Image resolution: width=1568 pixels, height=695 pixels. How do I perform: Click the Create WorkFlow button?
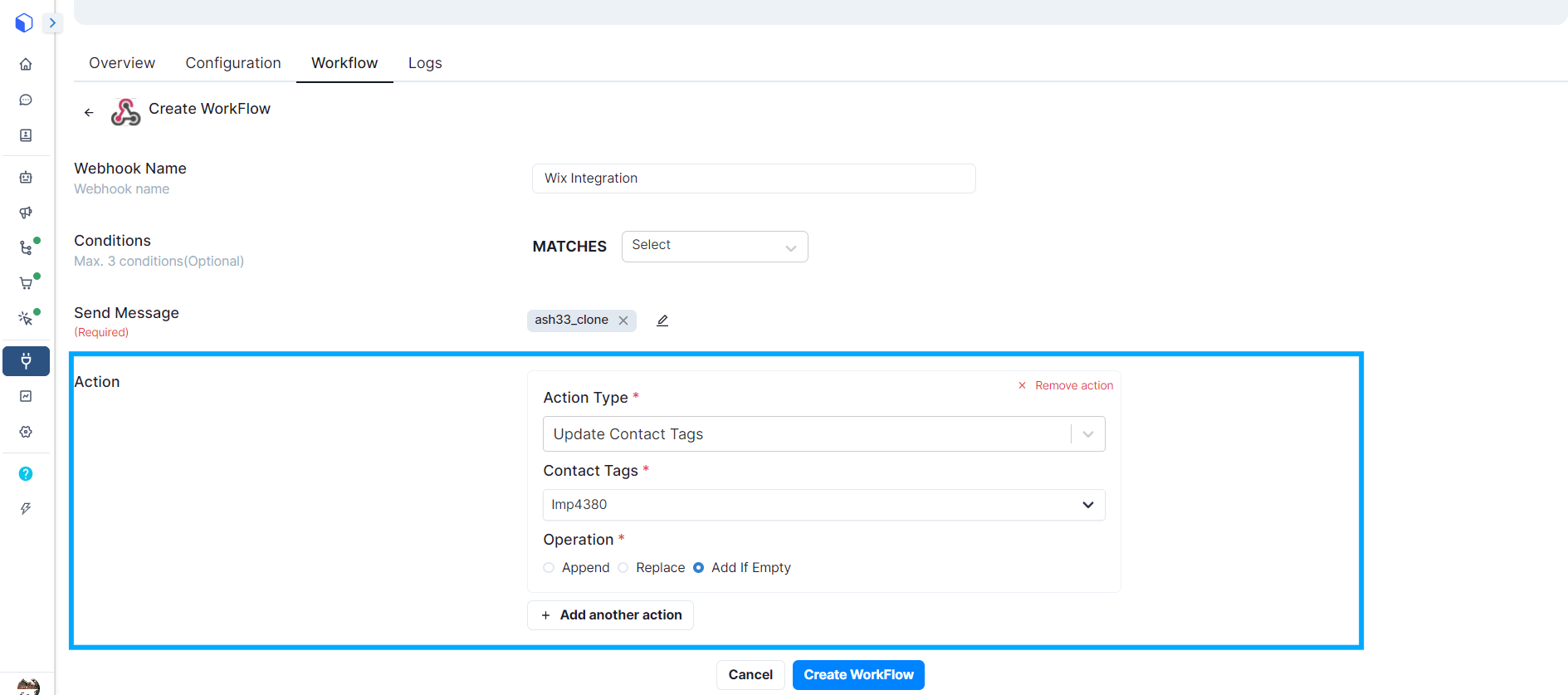click(858, 675)
